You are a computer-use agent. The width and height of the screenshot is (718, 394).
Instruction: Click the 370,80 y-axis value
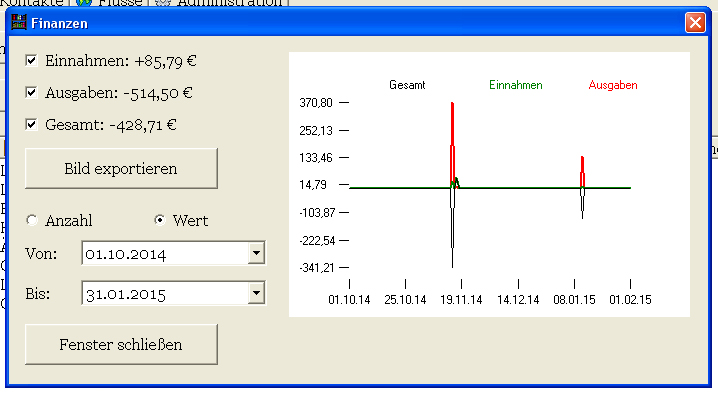(316, 103)
